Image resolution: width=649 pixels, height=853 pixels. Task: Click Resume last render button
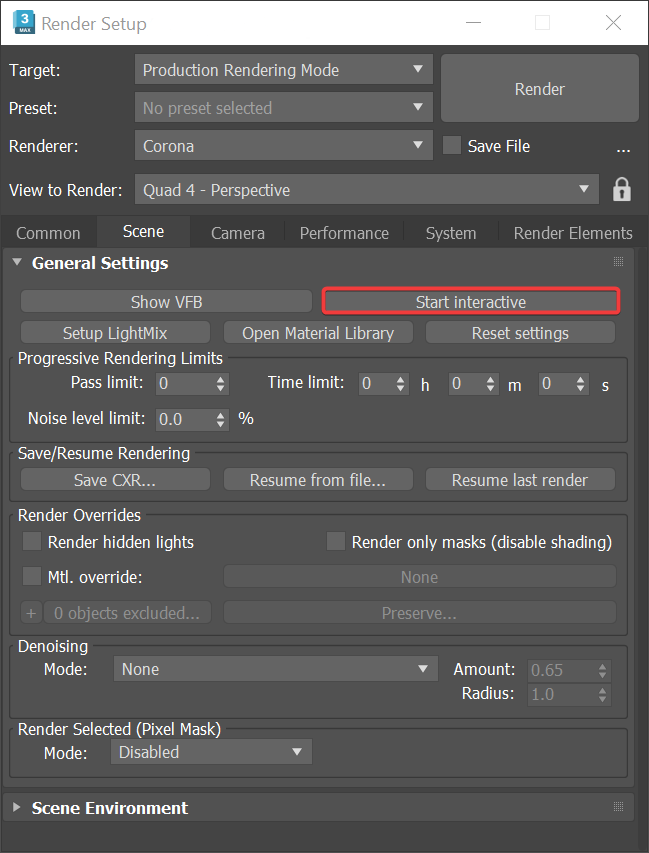pyautogui.click(x=521, y=480)
